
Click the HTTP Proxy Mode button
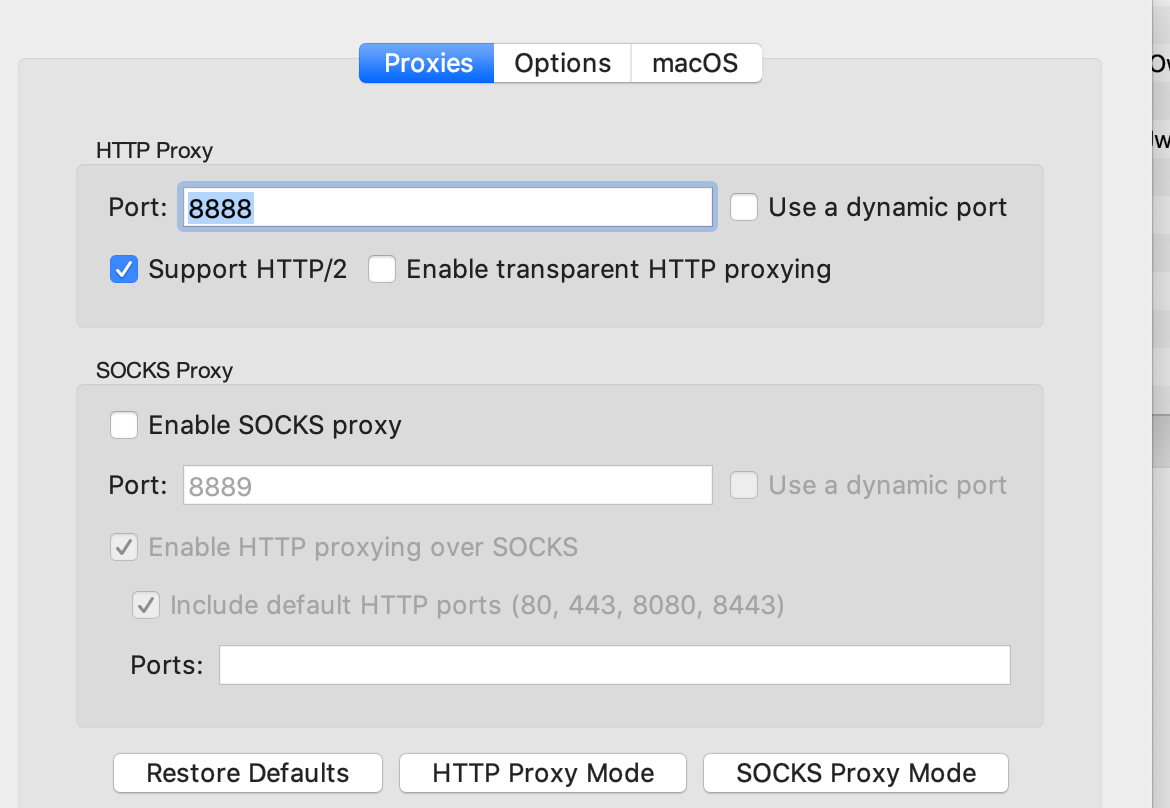543,773
